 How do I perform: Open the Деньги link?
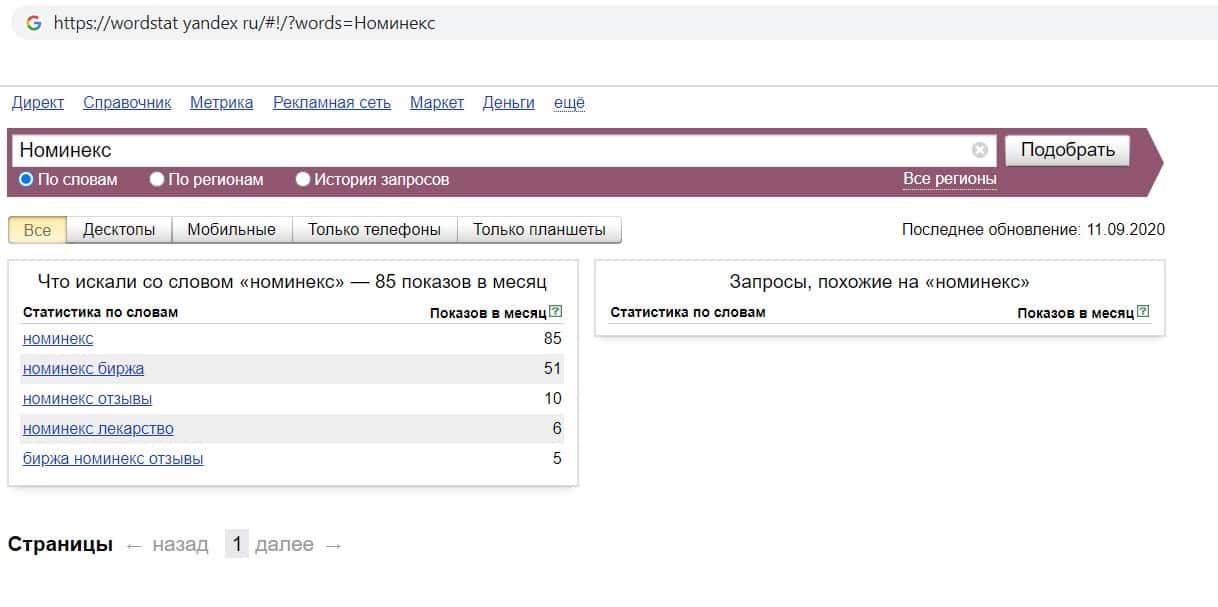509,103
